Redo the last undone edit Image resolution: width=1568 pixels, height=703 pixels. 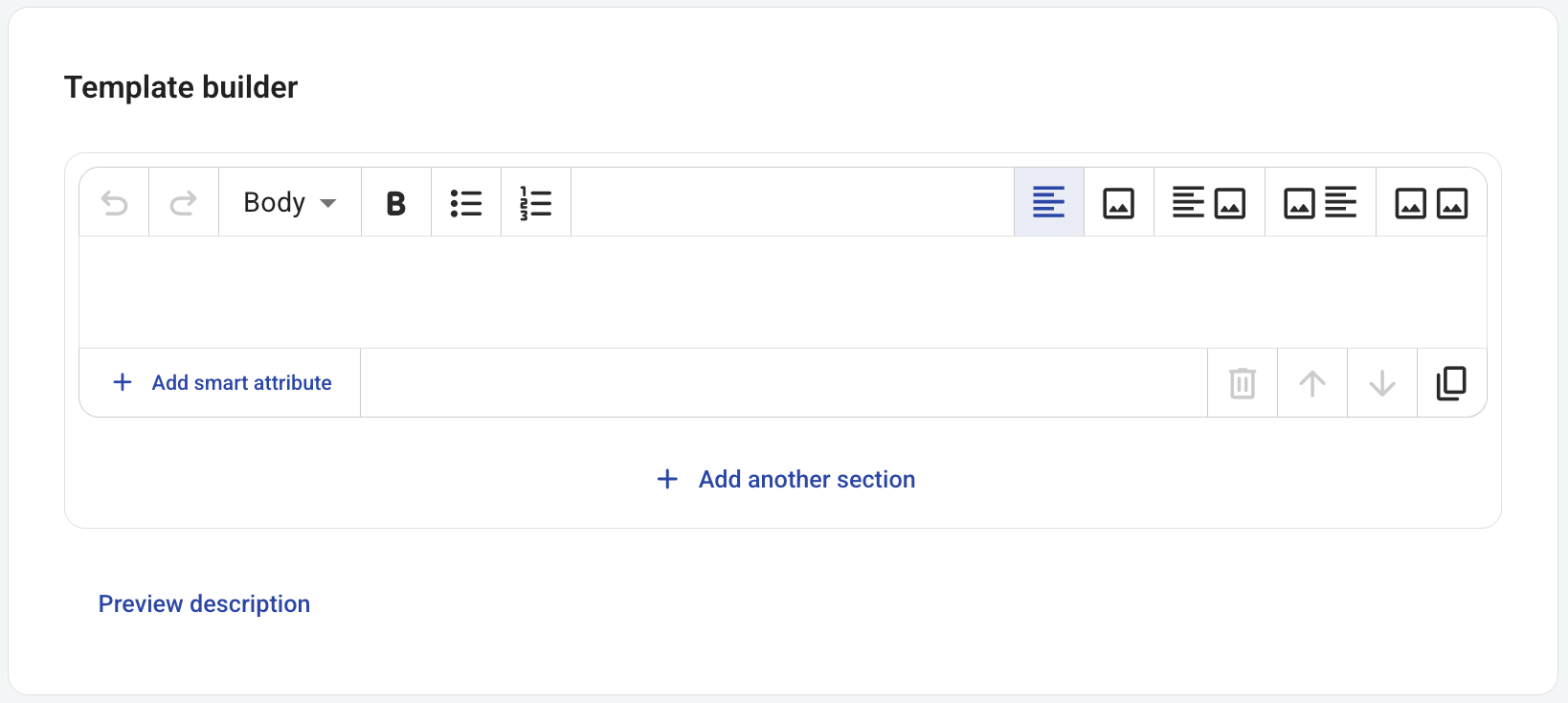click(x=184, y=203)
